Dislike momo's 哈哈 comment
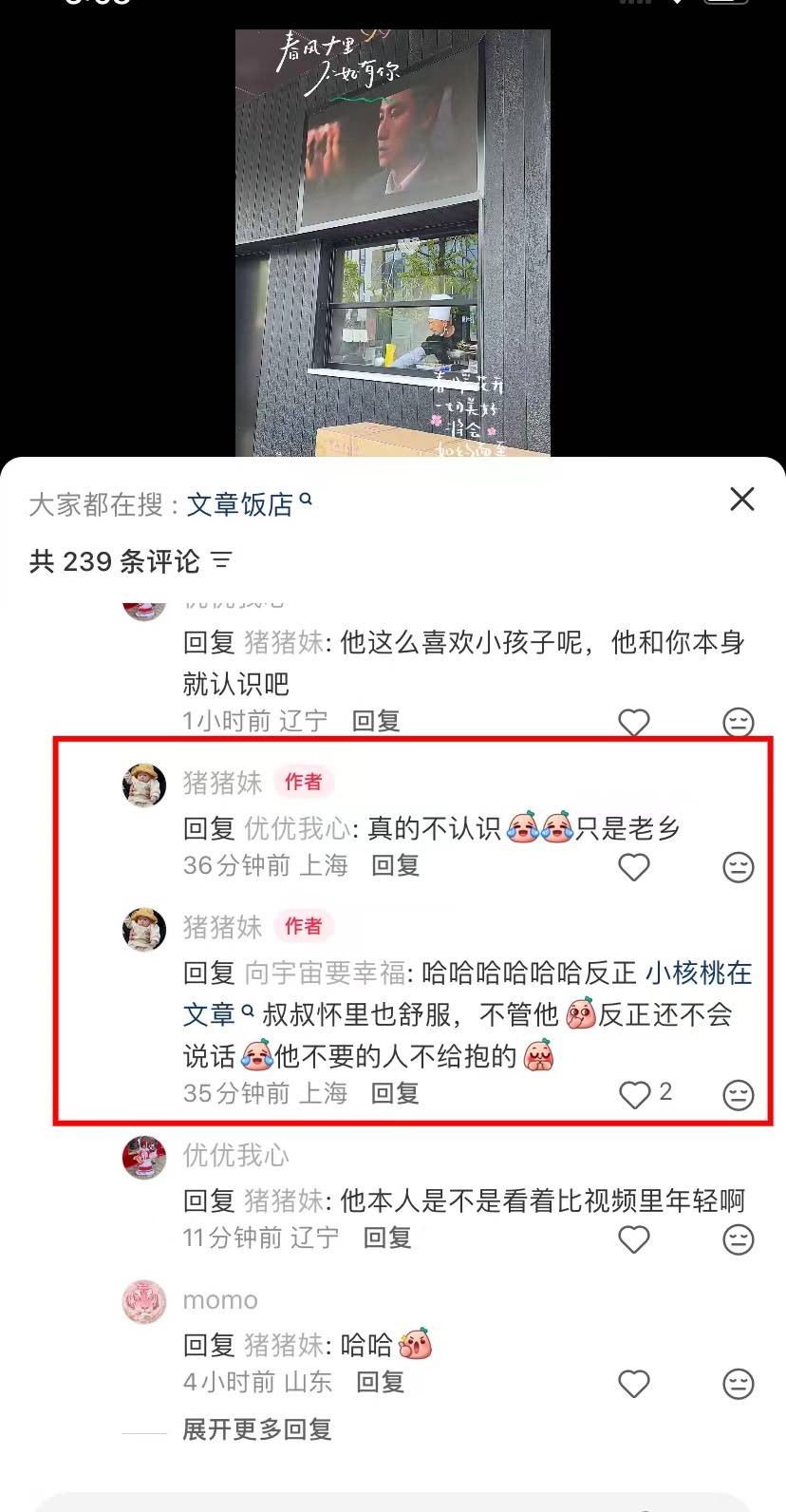Image resolution: width=786 pixels, height=1512 pixels. point(739,1384)
